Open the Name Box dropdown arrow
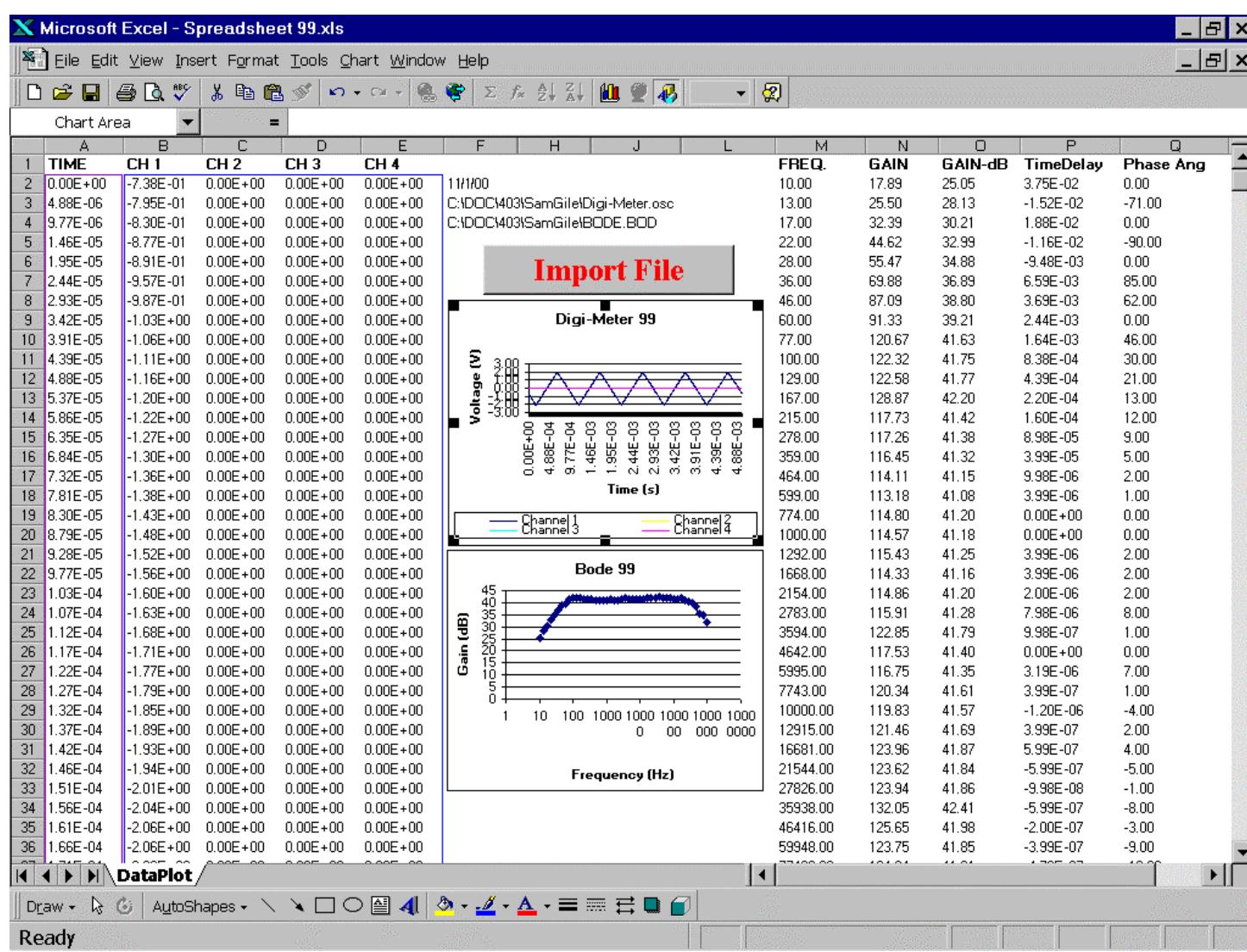This screenshot has width=1247, height=952. coord(187,122)
